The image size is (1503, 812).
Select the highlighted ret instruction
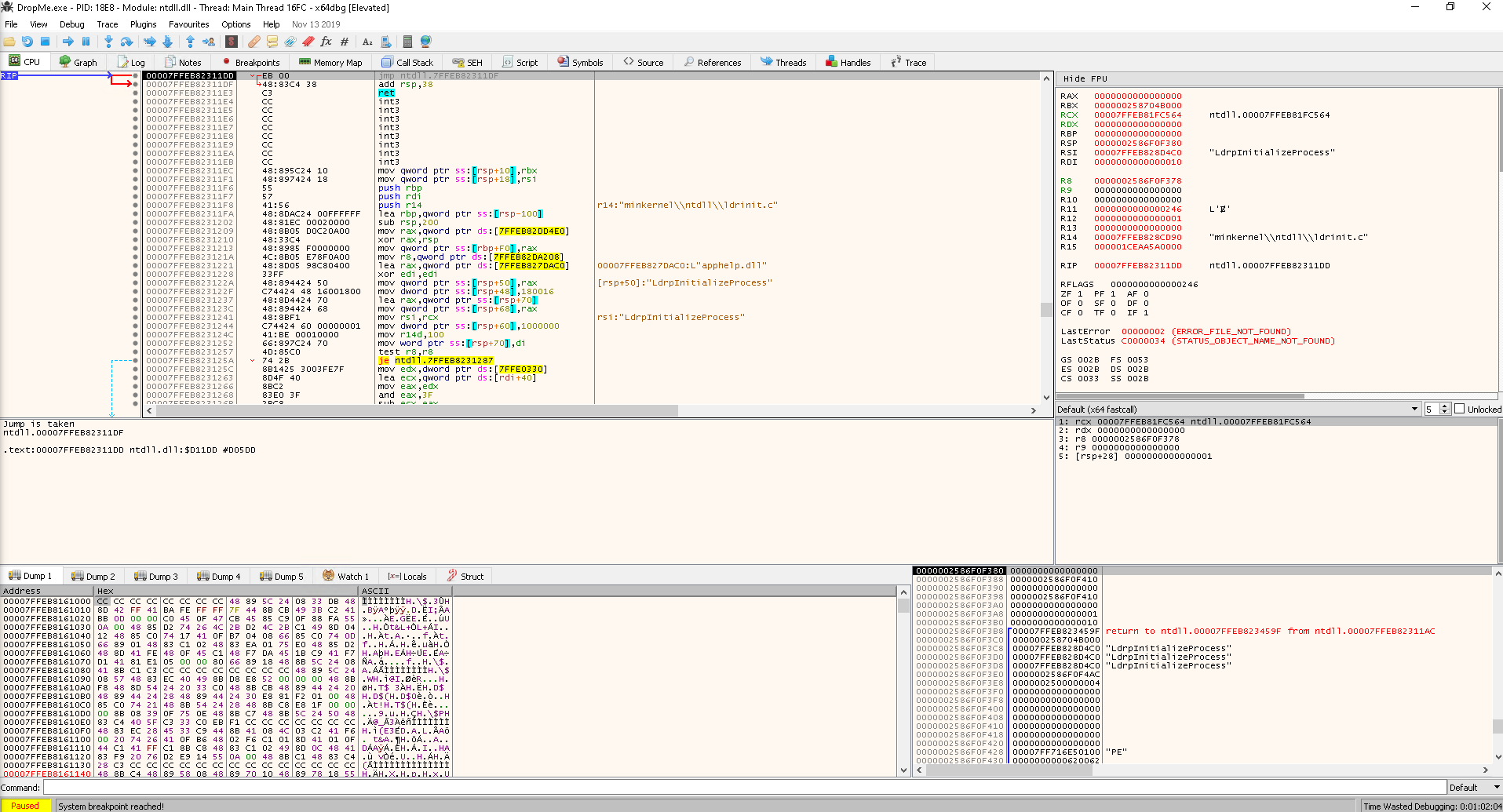386,93
